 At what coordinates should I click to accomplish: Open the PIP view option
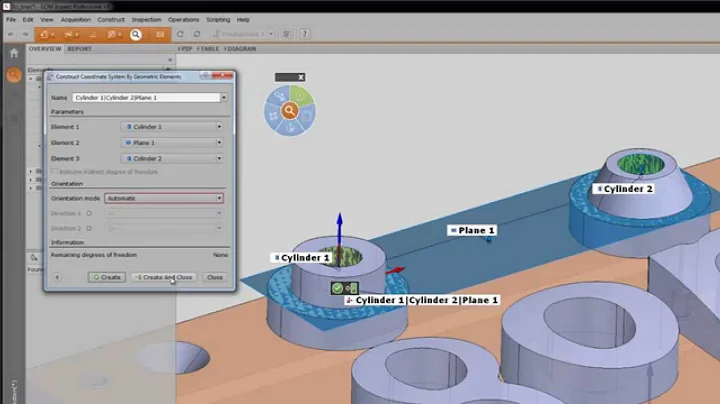click(185, 49)
